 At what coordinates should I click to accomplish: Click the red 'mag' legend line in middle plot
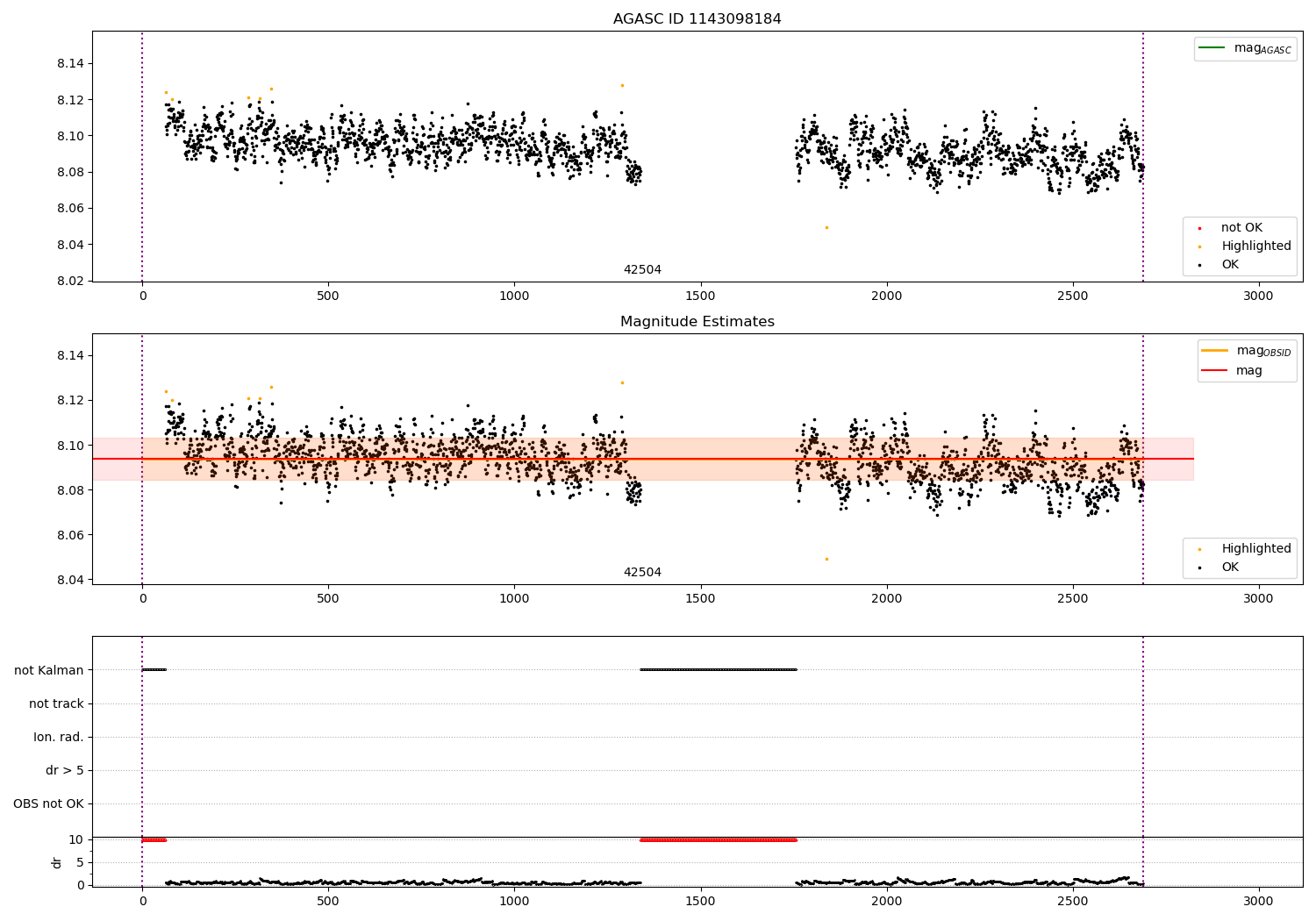point(1215,371)
